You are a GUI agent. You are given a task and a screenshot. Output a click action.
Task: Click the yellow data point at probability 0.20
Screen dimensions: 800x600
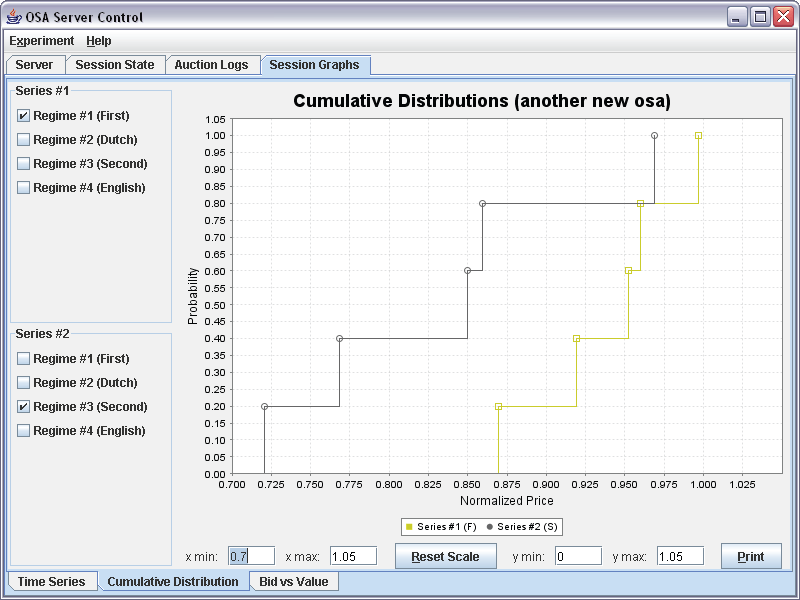[x=498, y=407]
